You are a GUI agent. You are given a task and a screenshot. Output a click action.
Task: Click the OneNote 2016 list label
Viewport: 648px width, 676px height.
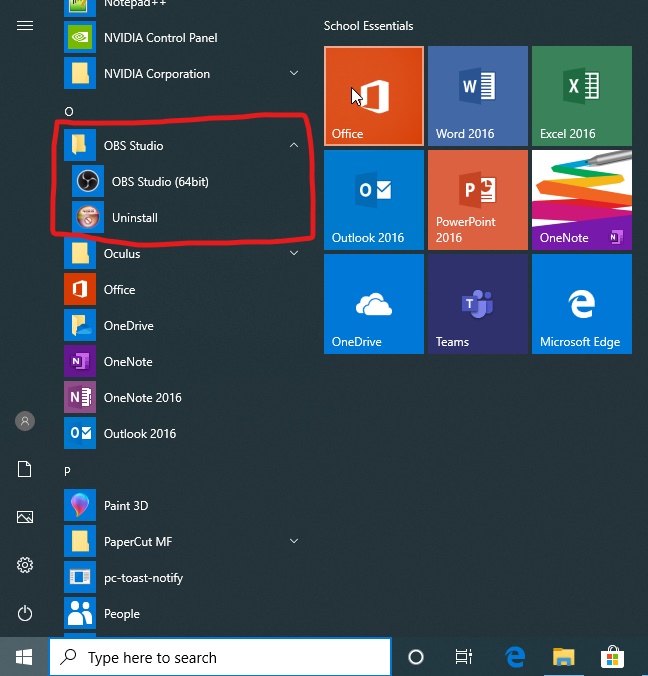(143, 397)
